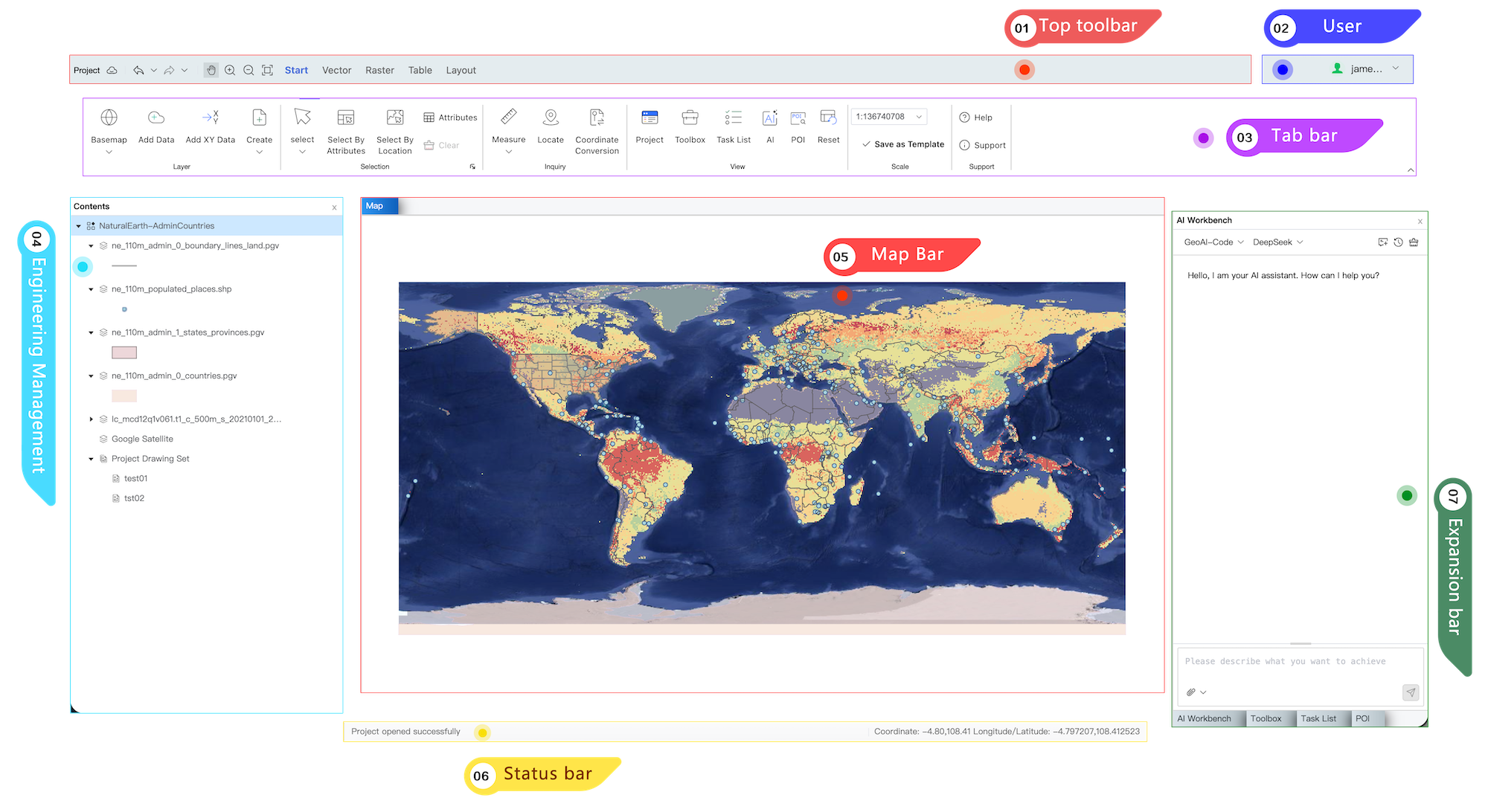Click the Locate pin icon
1488x812 pixels.
(551, 117)
